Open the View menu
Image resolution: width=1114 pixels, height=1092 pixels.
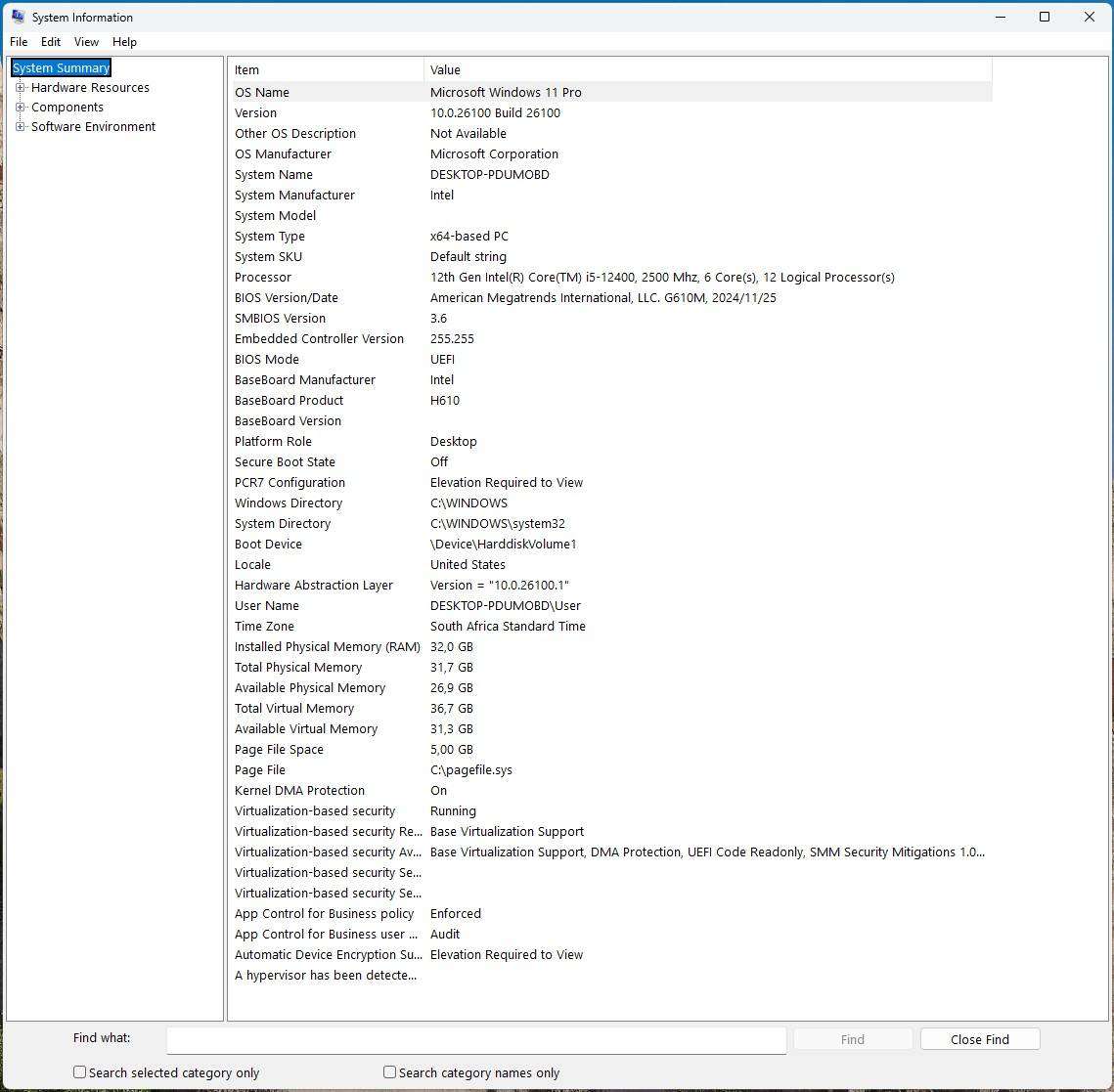tap(86, 41)
